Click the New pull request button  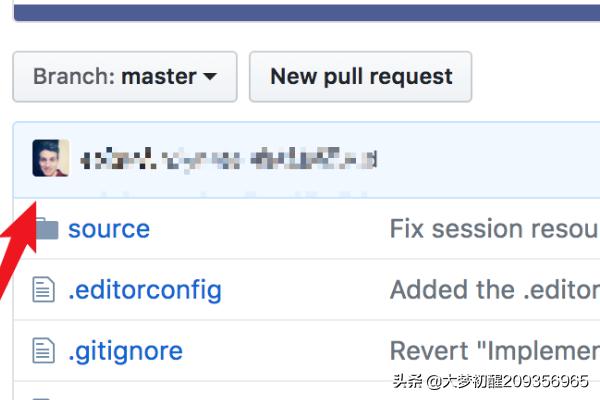360,77
